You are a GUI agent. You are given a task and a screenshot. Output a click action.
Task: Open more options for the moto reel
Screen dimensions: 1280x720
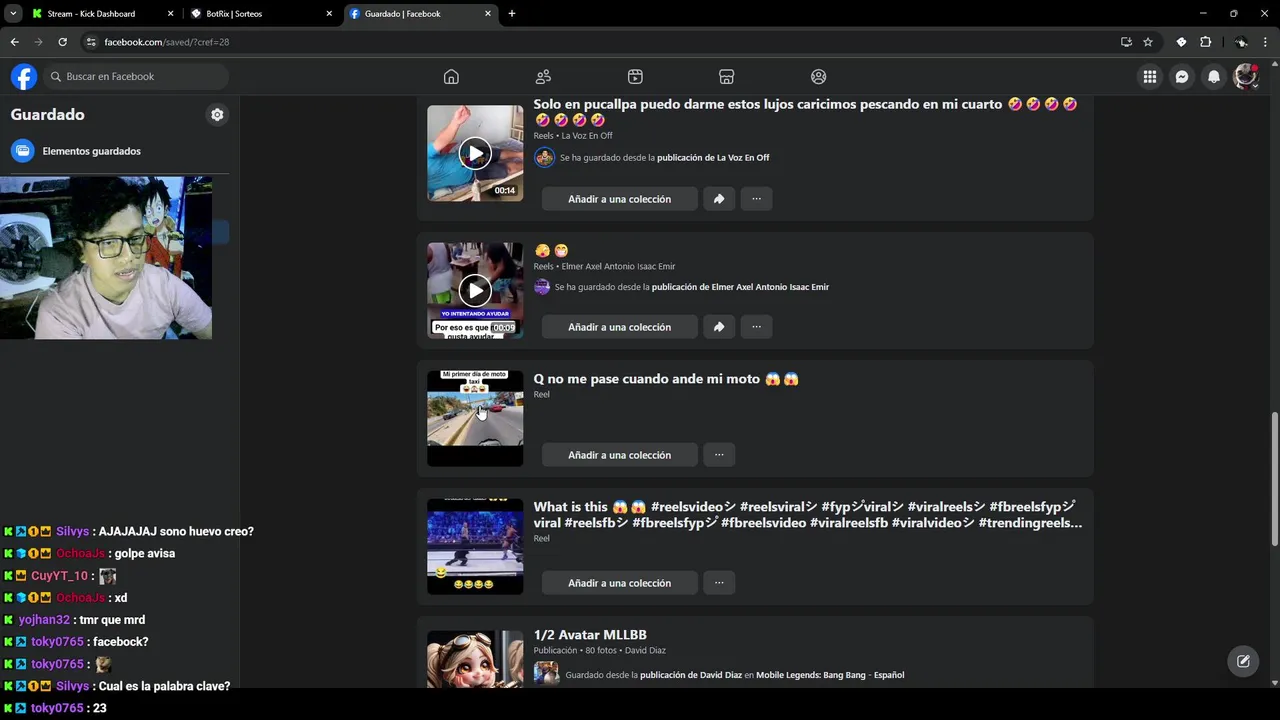pos(719,455)
